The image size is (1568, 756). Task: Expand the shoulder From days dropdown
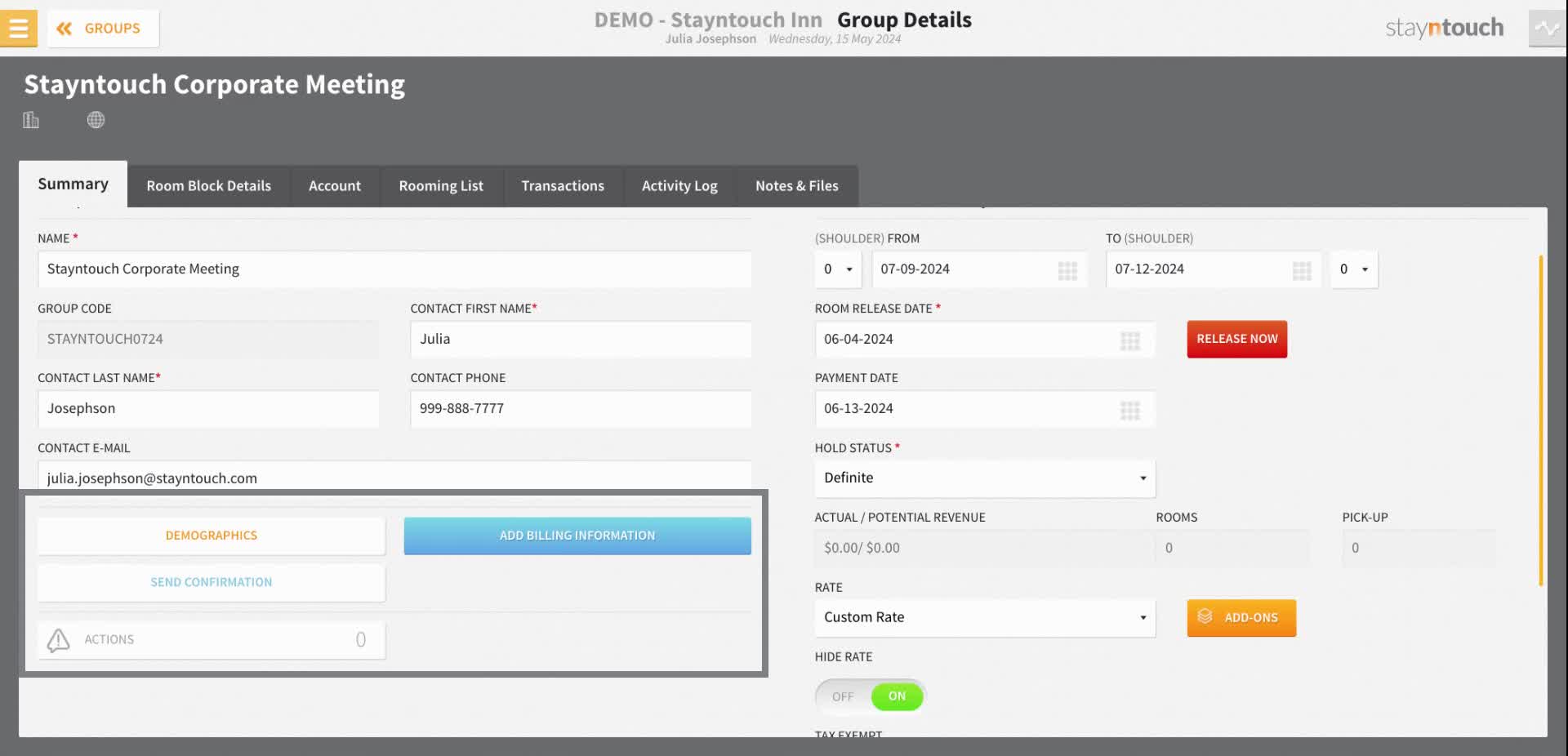[838, 269]
